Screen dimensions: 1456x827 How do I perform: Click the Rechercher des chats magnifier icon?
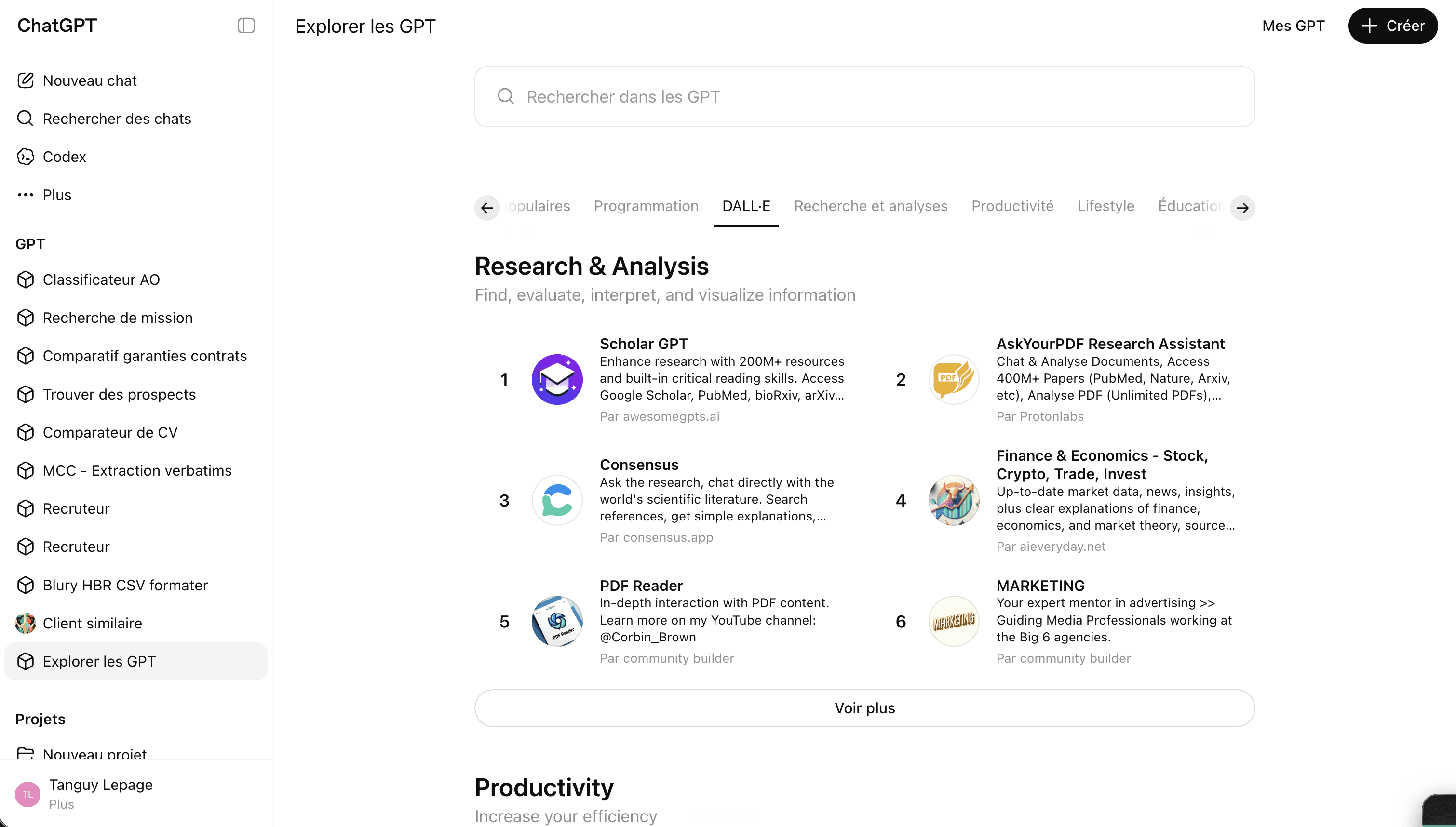pyautogui.click(x=25, y=118)
